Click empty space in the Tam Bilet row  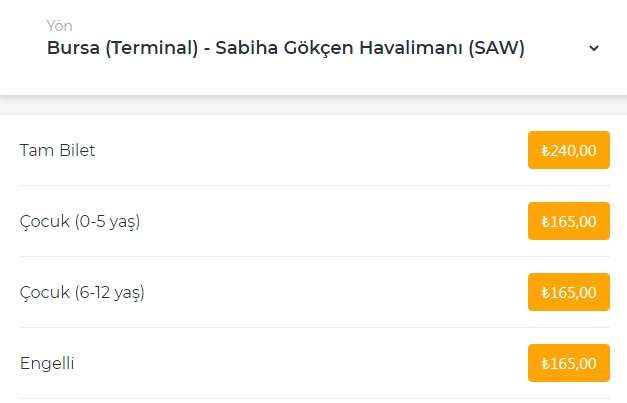(x=300, y=151)
